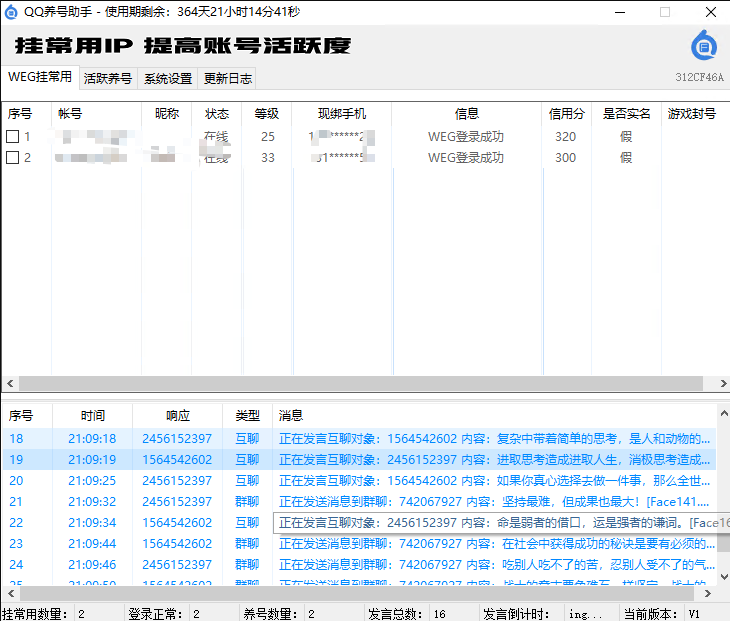The image size is (730, 621).
Task: Select log row 22 at 21:09:34
Action: point(359,522)
